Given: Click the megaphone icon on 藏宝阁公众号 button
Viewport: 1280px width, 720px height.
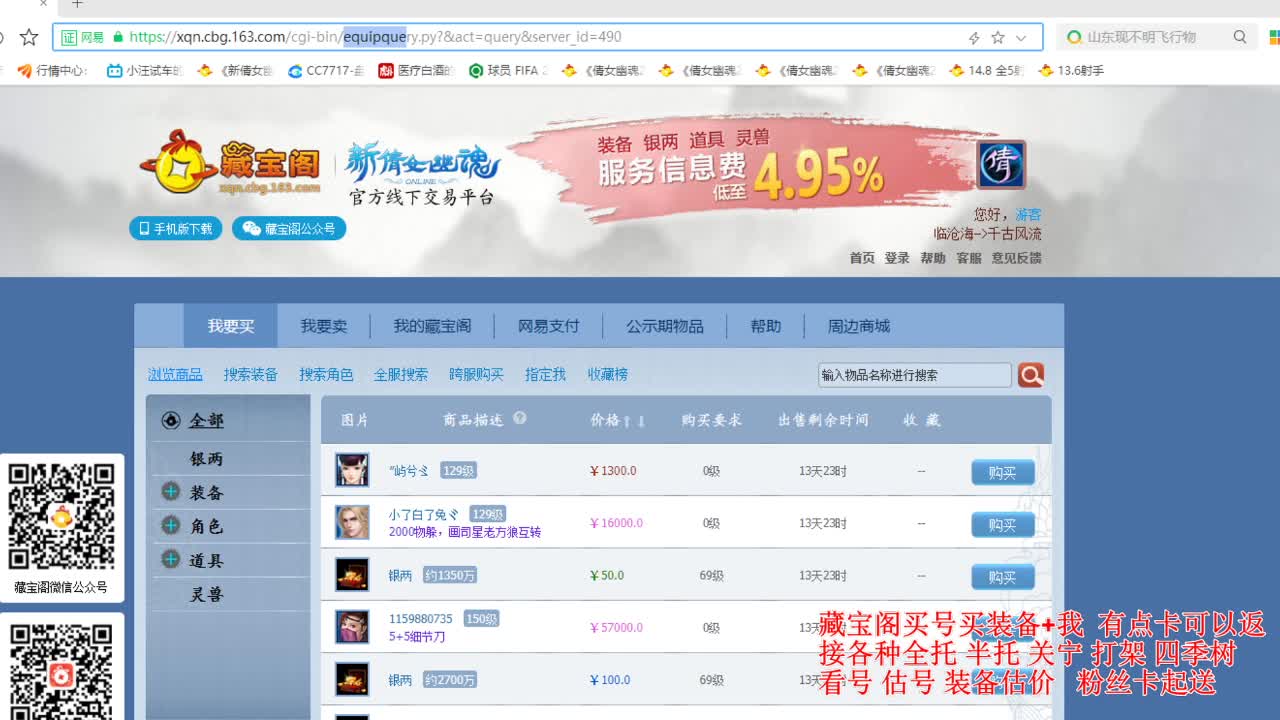Looking at the screenshot, I should (x=252, y=228).
